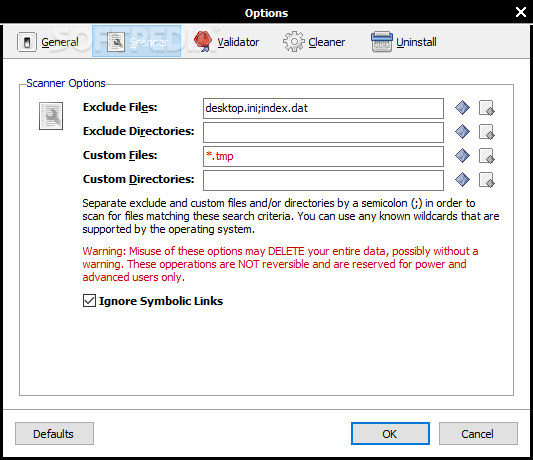The width and height of the screenshot is (533, 460).
Task: Click into the Custom Directories field
Action: pos(323,180)
